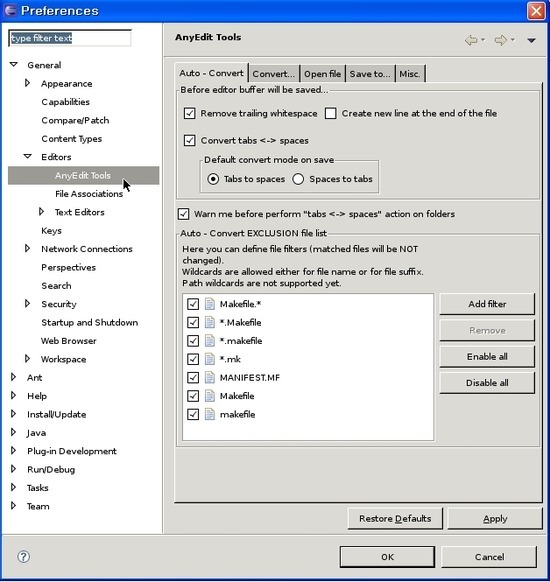The height and width of the screenshot is (582, 550).
Task: Click the help question mark icon
Action: [x=23, y=556]
